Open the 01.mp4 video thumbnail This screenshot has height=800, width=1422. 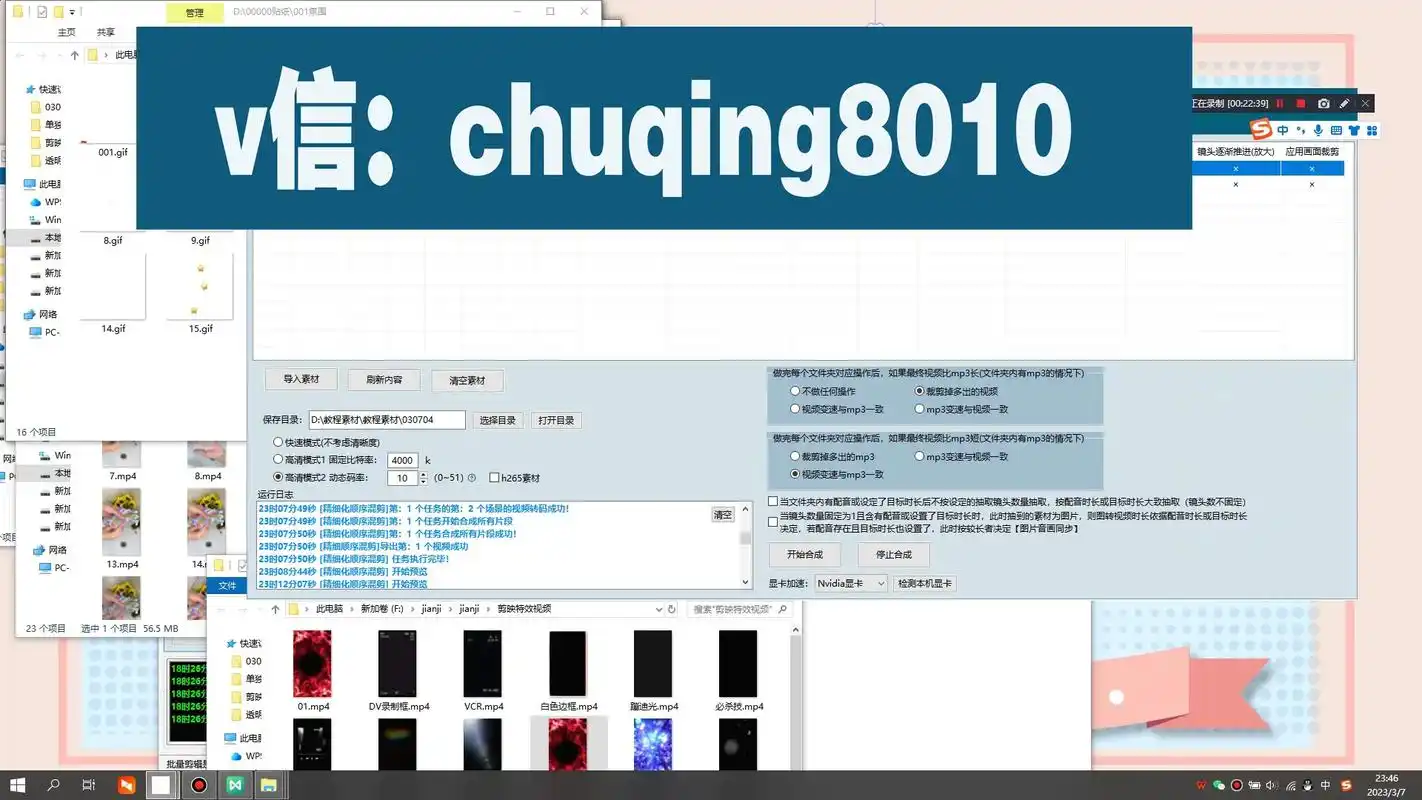coord(313,665)
